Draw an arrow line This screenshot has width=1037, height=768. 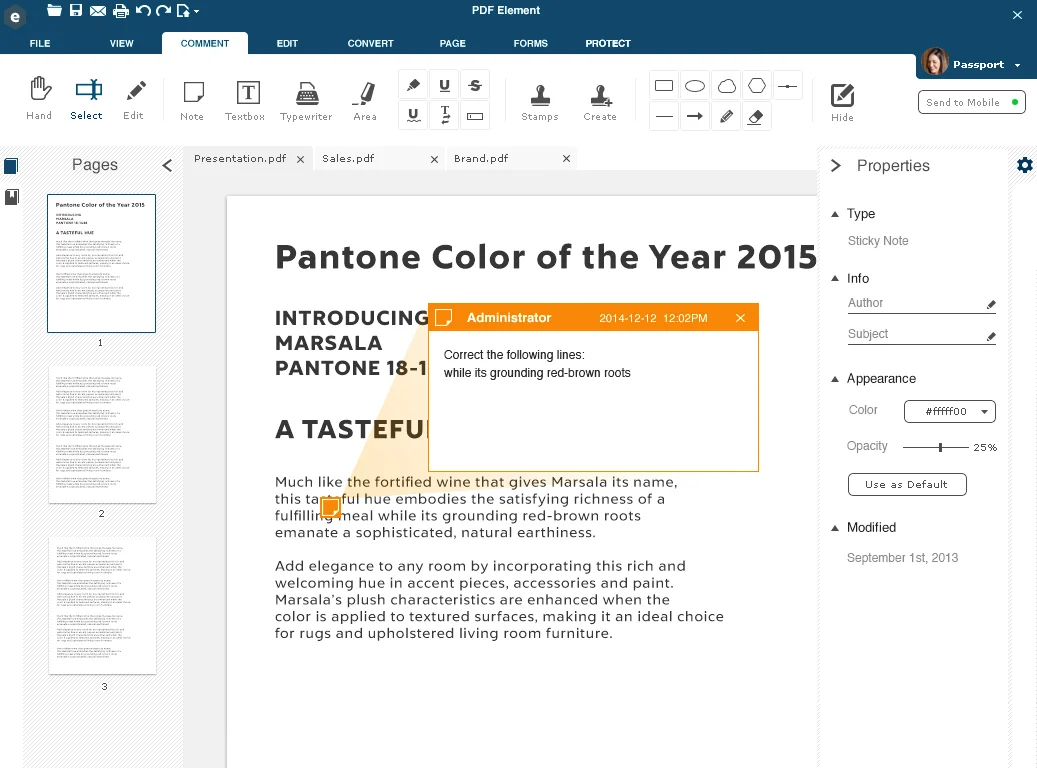tap(695, 116)
